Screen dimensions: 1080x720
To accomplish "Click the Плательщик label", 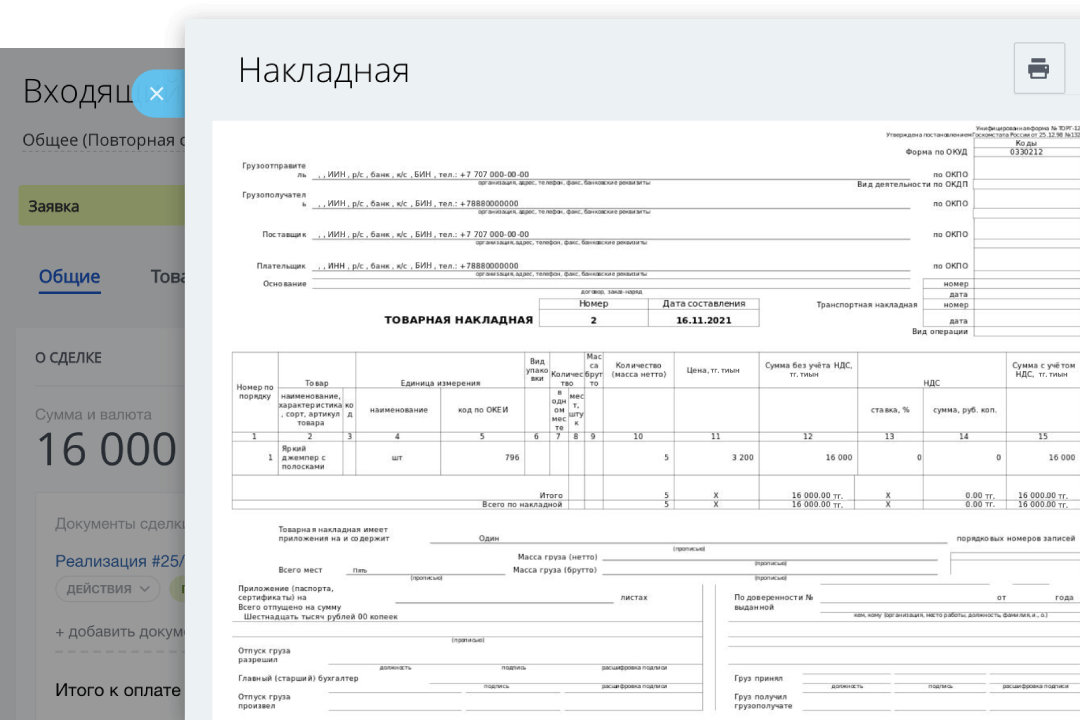I will pos(281,266).
